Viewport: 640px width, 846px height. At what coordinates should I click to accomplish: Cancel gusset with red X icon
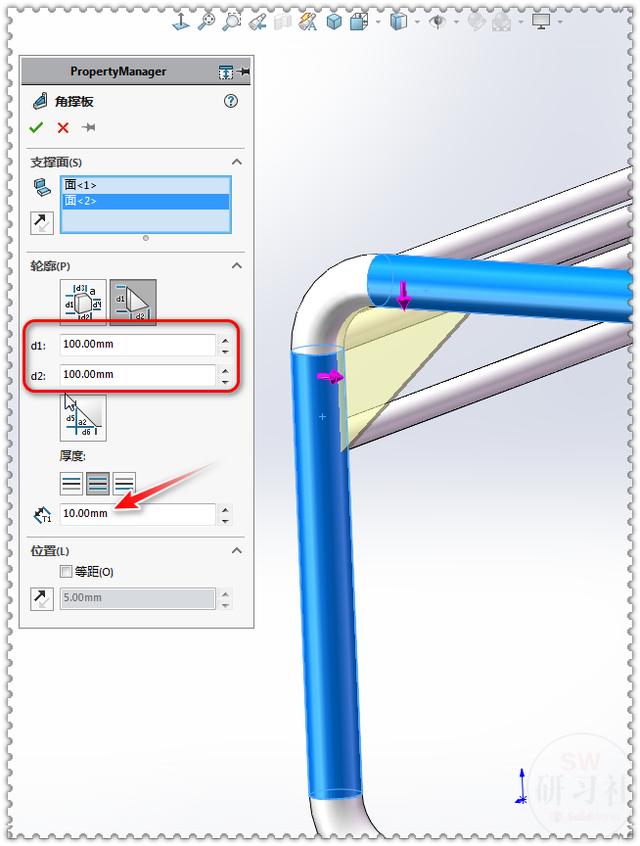pos(63,128)
